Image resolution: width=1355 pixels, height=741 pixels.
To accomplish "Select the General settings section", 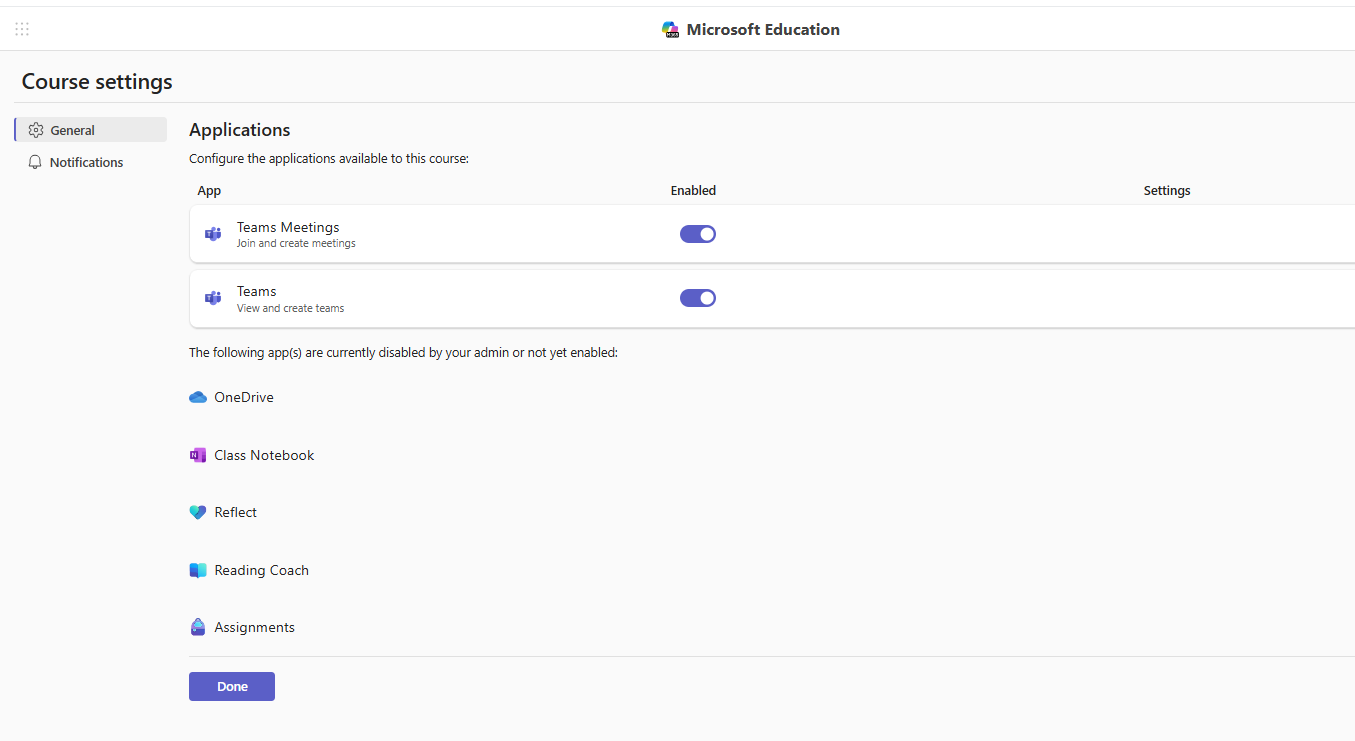I will (70, 129).
